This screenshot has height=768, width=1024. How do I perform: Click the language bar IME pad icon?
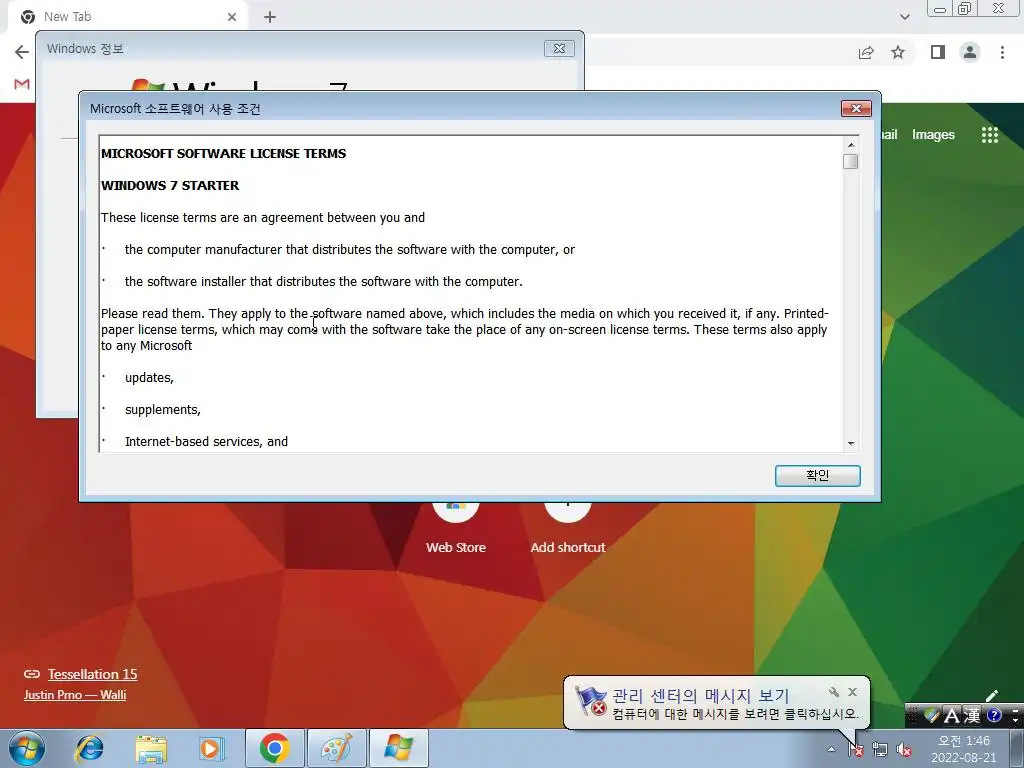(x=931, y=716)
